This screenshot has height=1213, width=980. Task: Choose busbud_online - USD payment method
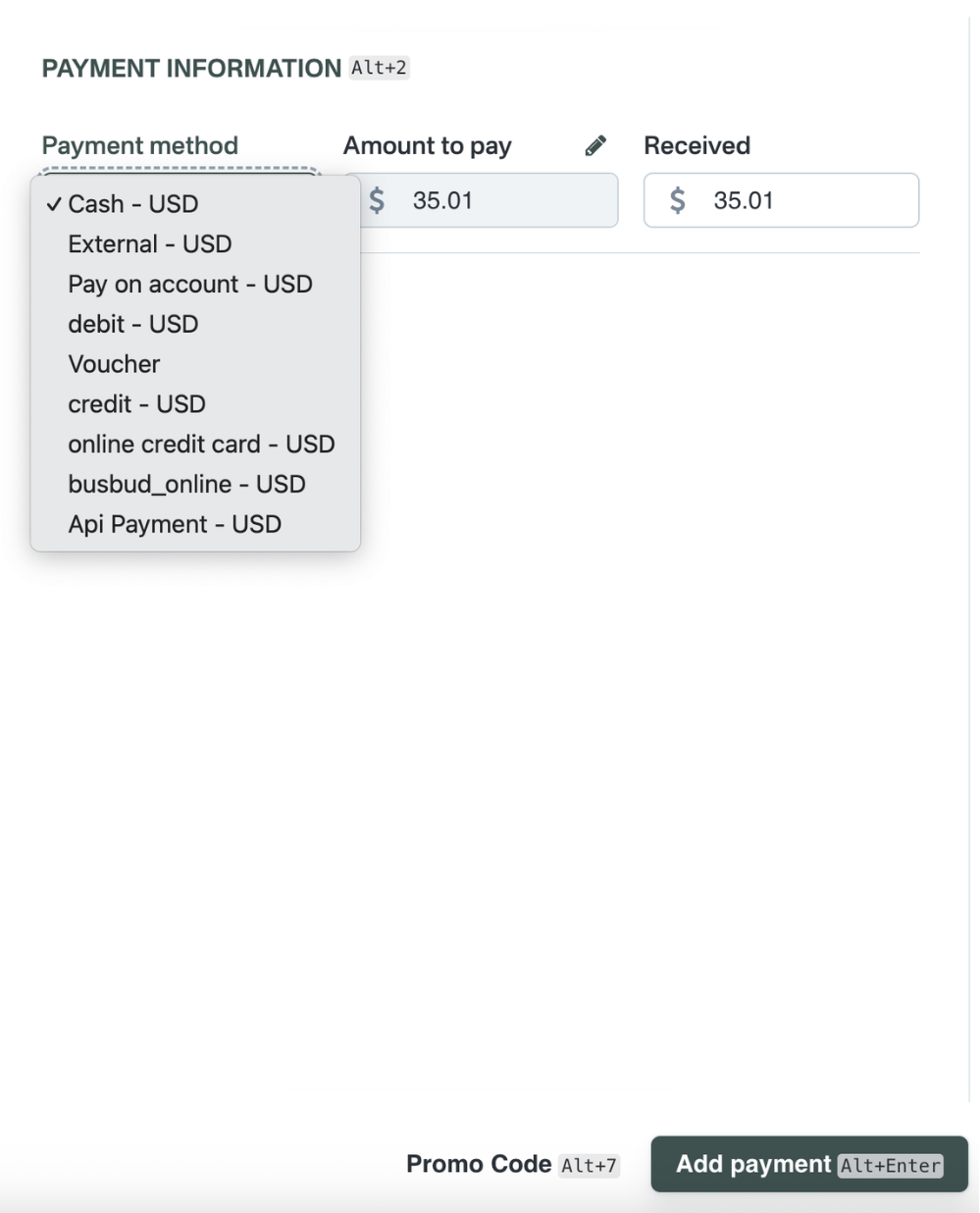tap(186, 484)
